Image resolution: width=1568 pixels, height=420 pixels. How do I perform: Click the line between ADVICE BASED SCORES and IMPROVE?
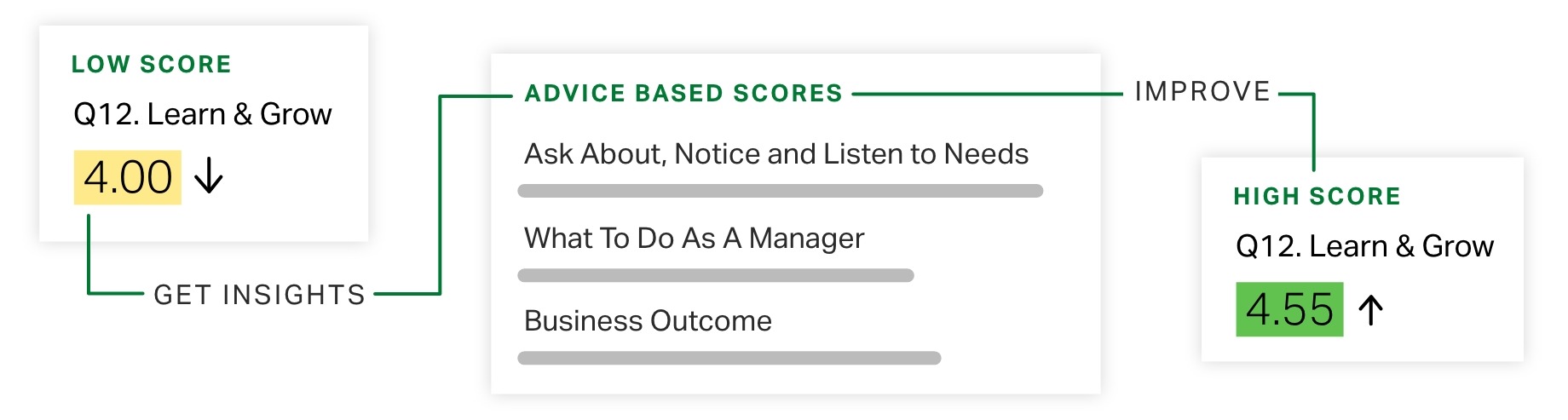click(x=987, y=94)
